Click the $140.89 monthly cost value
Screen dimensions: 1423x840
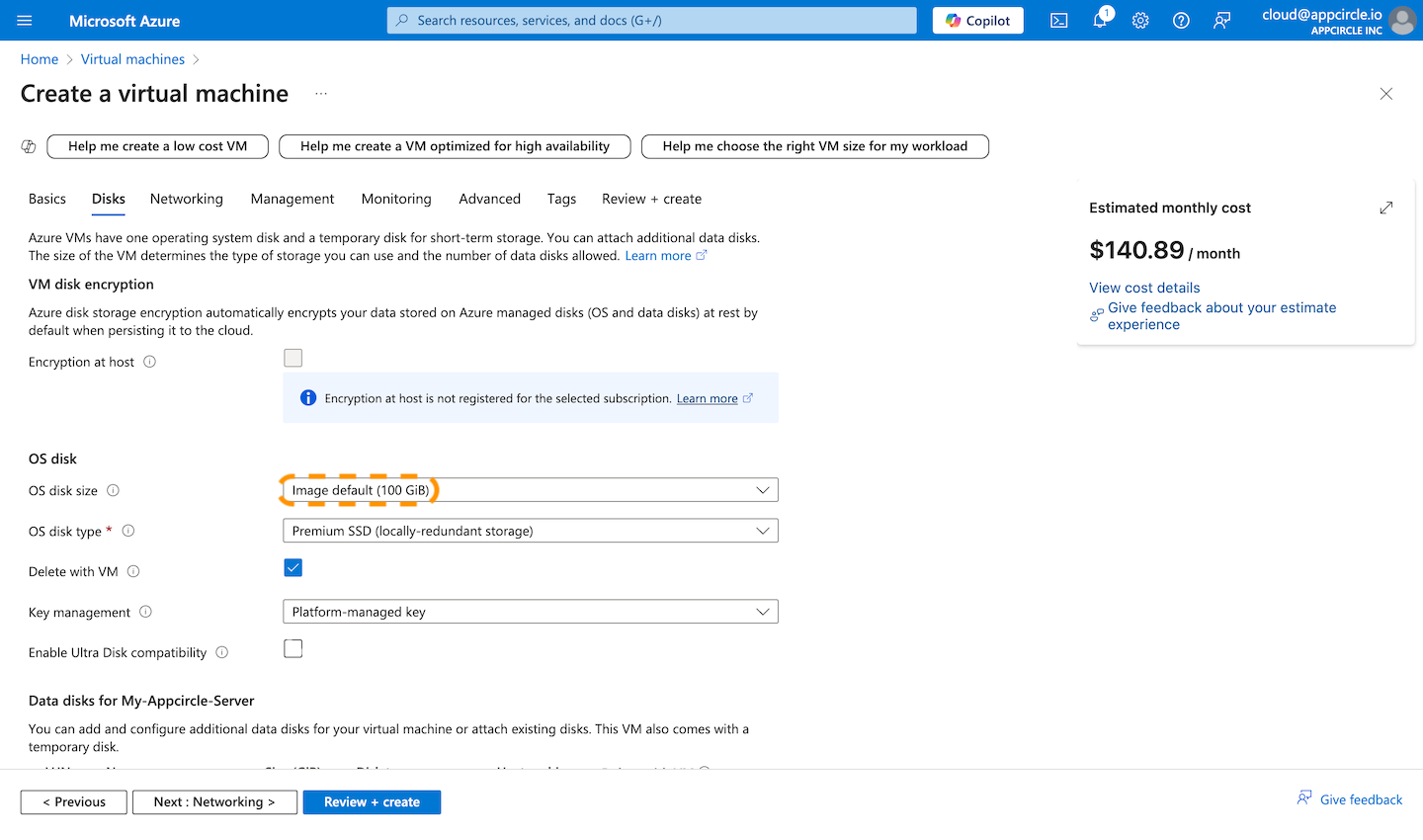[1136, 250]
